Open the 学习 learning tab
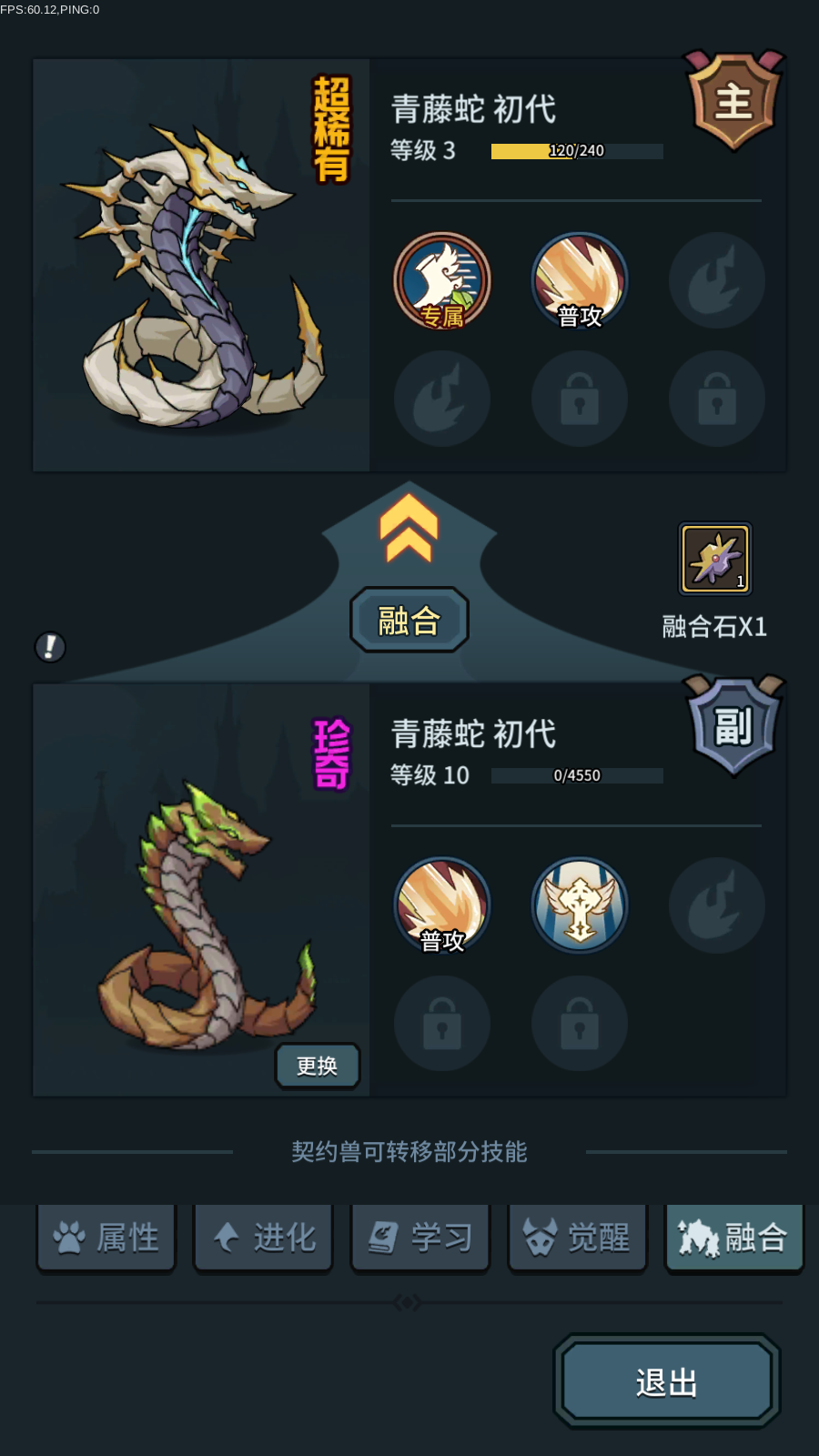Image resolution: width=819 pixels, height=1456 pixels. tap(420, 1238)
